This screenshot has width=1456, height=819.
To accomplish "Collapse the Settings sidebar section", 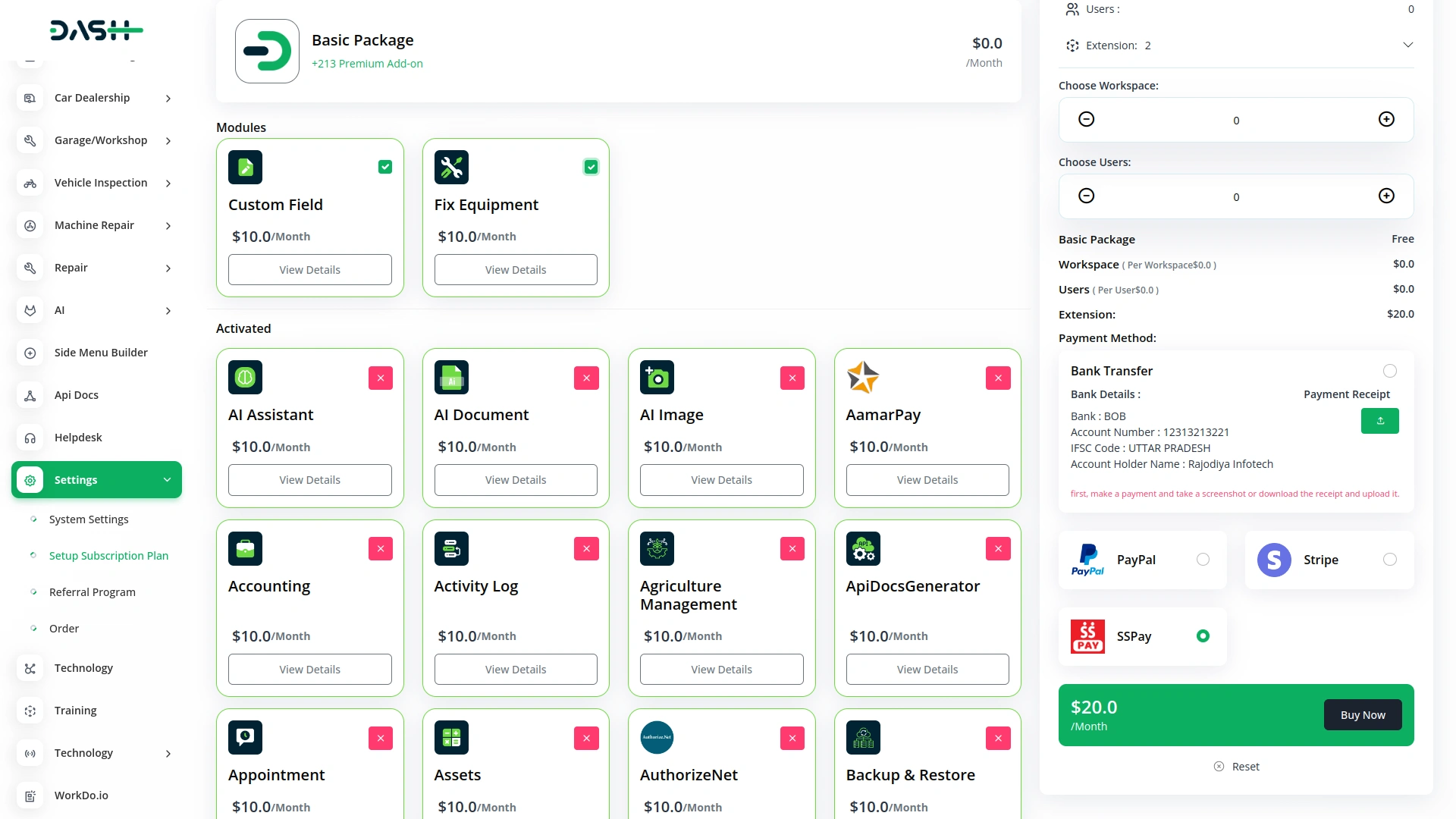I will (x=167, y=480).
